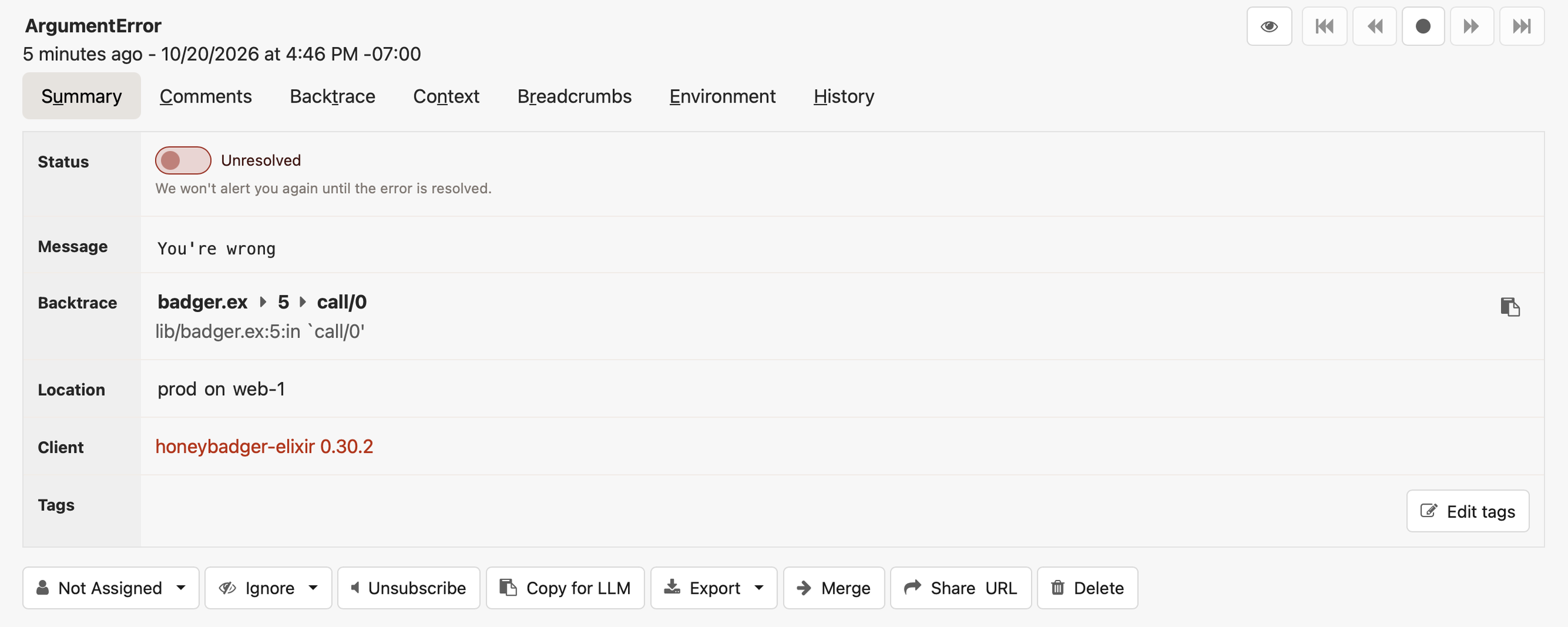Click Copy for LLM button
The image size is (1568, 627).
565,588
